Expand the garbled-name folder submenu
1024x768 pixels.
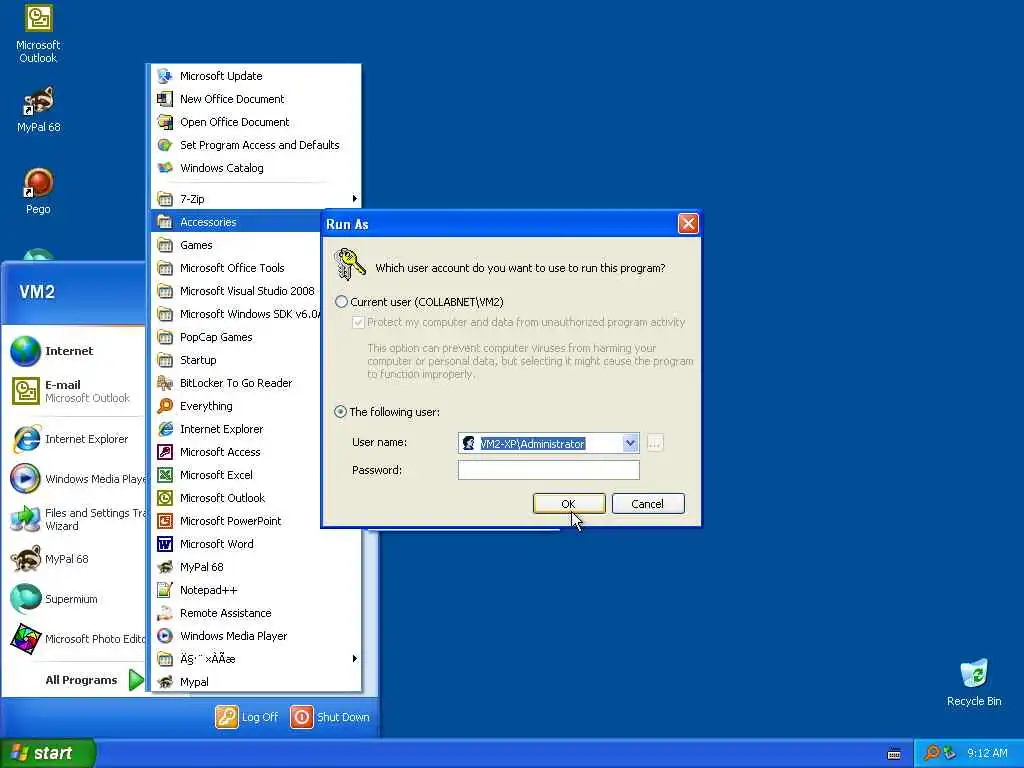coord(256,659)
